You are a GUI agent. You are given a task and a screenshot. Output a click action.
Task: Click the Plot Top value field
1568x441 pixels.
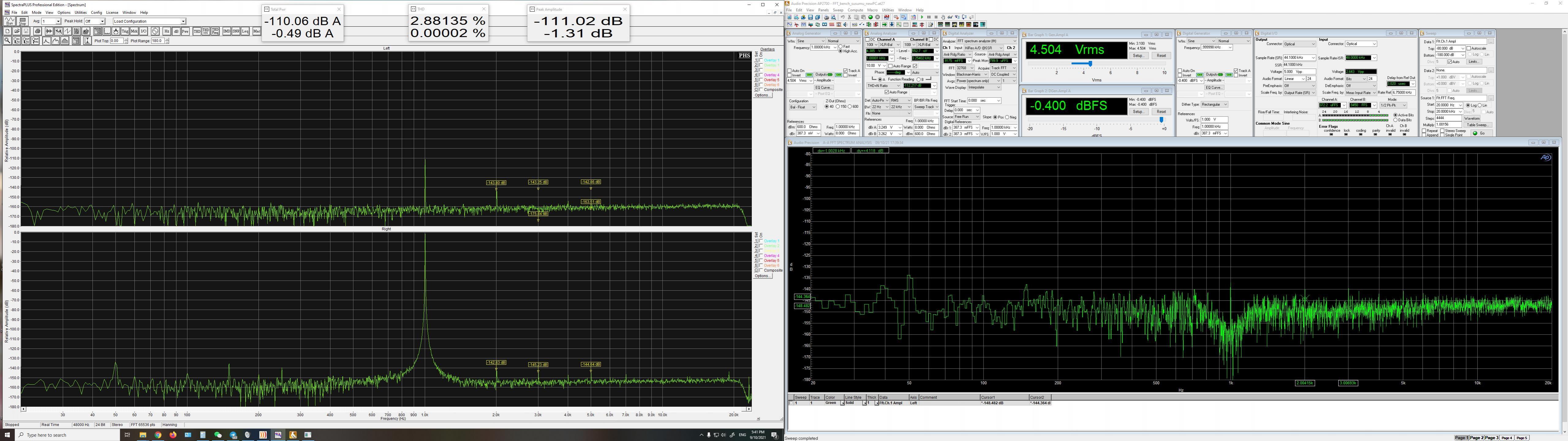coord(117,41)
